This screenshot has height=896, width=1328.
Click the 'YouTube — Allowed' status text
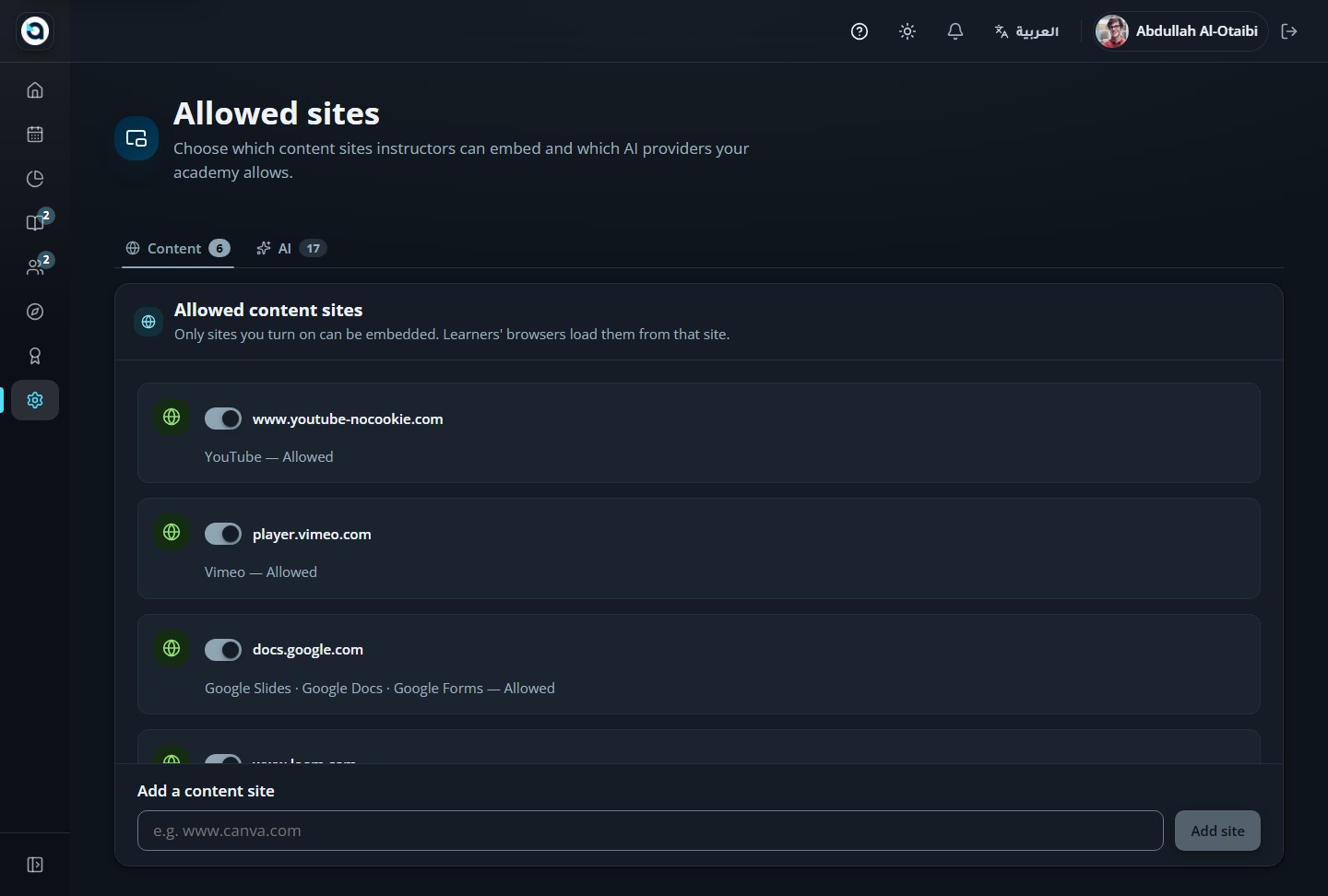269,457
